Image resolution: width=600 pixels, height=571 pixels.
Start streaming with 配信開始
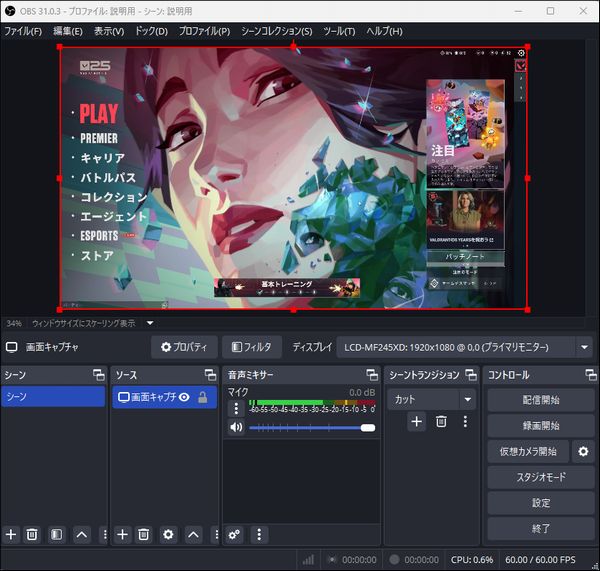[541, 400]
